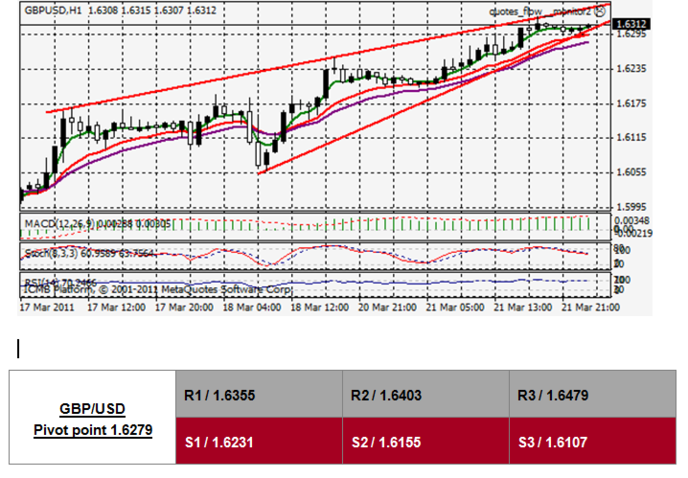This screenshot has height=478, width=688.
Task: Click the 20 Mar 21:00 time axis label
Action: (x=386, y=309)
